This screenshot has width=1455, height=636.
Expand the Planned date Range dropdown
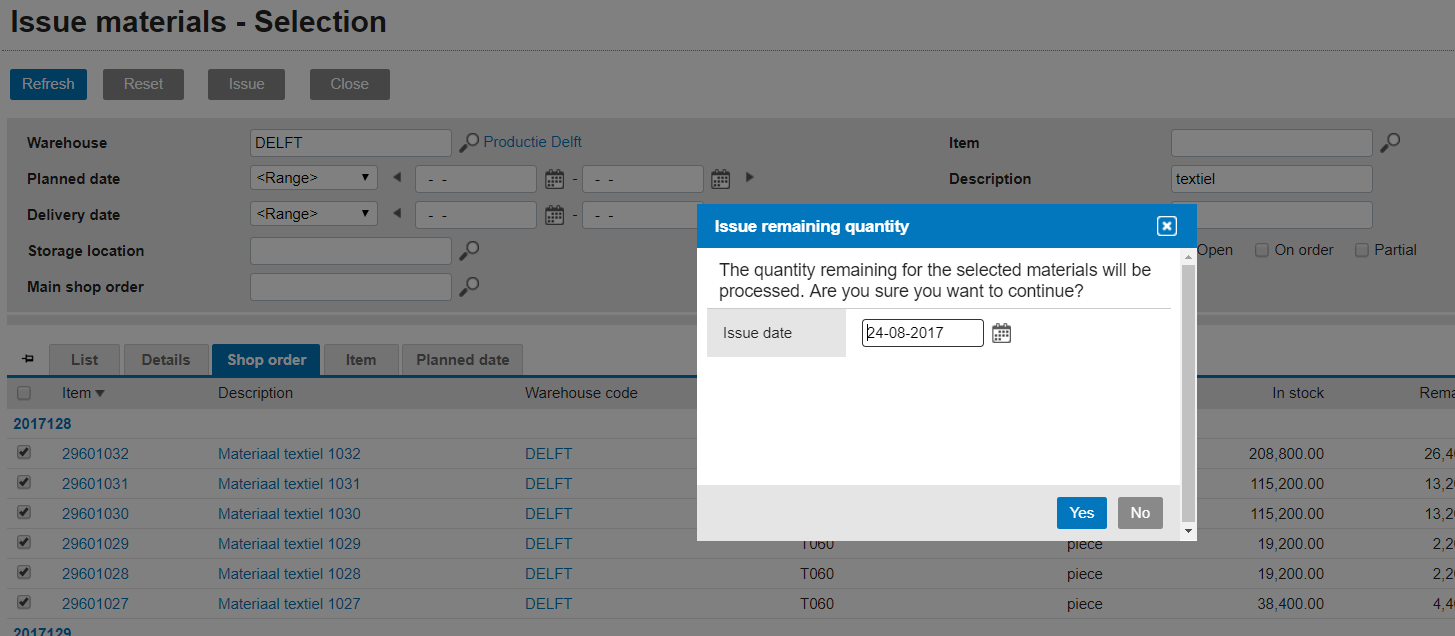(x=313, y=179)
